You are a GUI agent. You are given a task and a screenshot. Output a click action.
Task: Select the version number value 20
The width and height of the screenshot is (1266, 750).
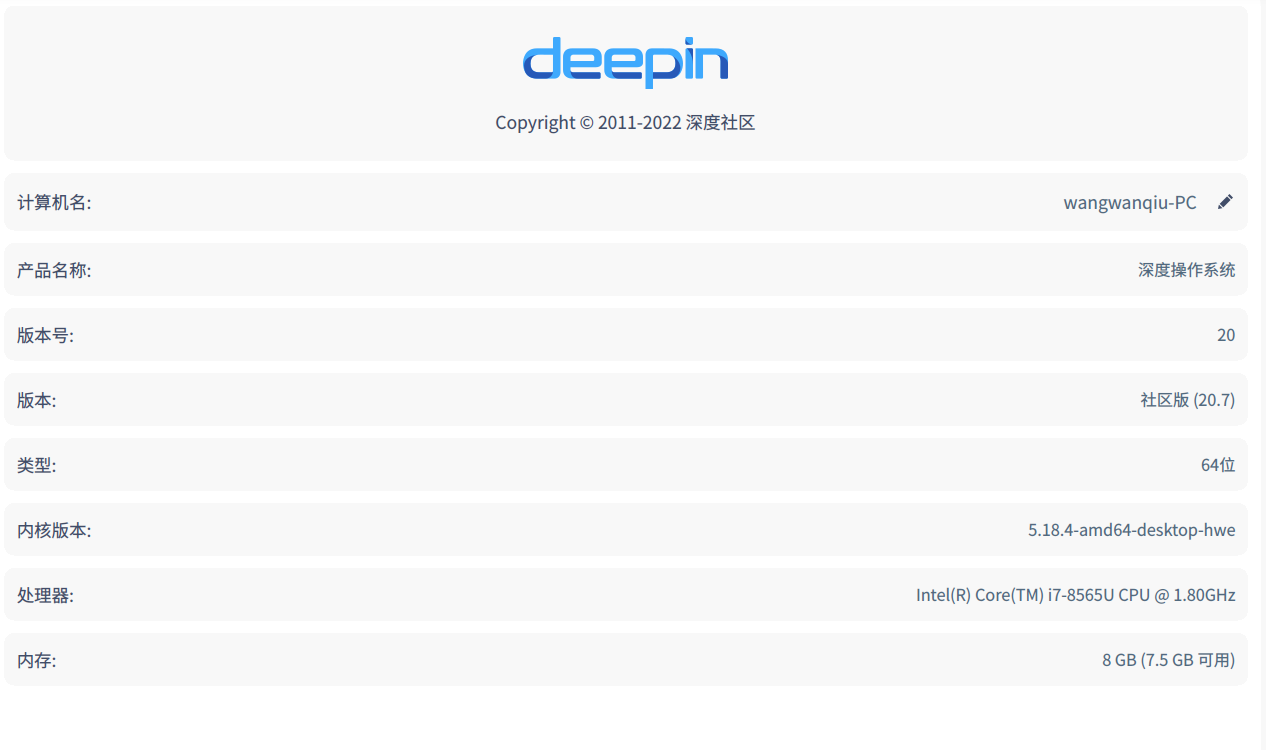(1226, 335)
